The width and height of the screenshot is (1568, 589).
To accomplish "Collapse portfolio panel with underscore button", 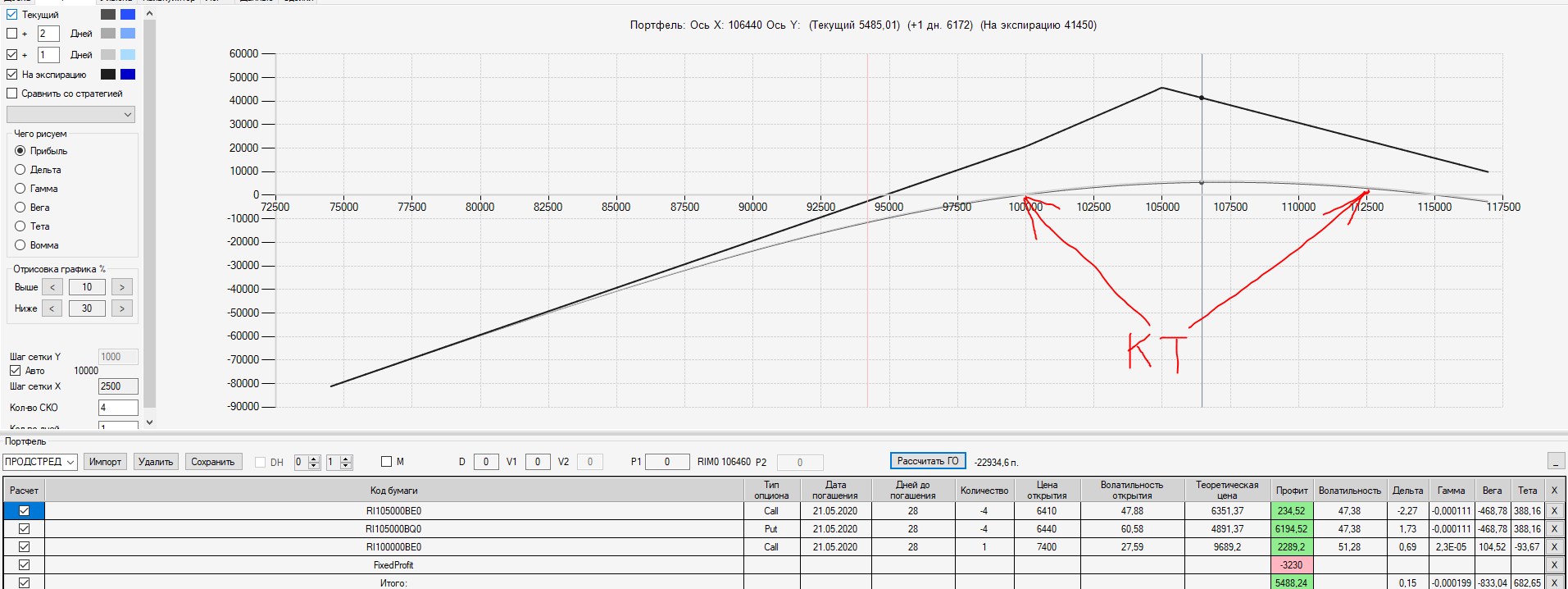I will (1556, 462).
